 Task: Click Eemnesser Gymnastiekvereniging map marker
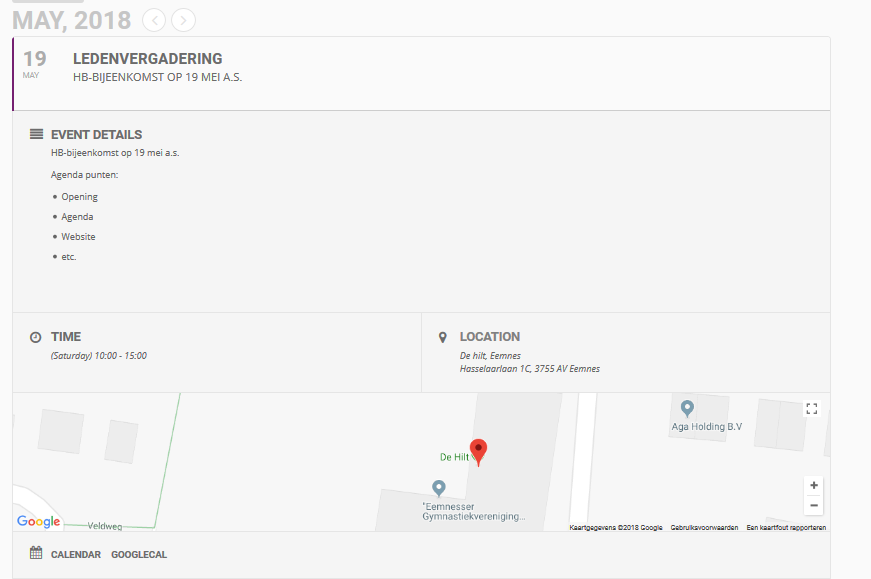[438, 488]
